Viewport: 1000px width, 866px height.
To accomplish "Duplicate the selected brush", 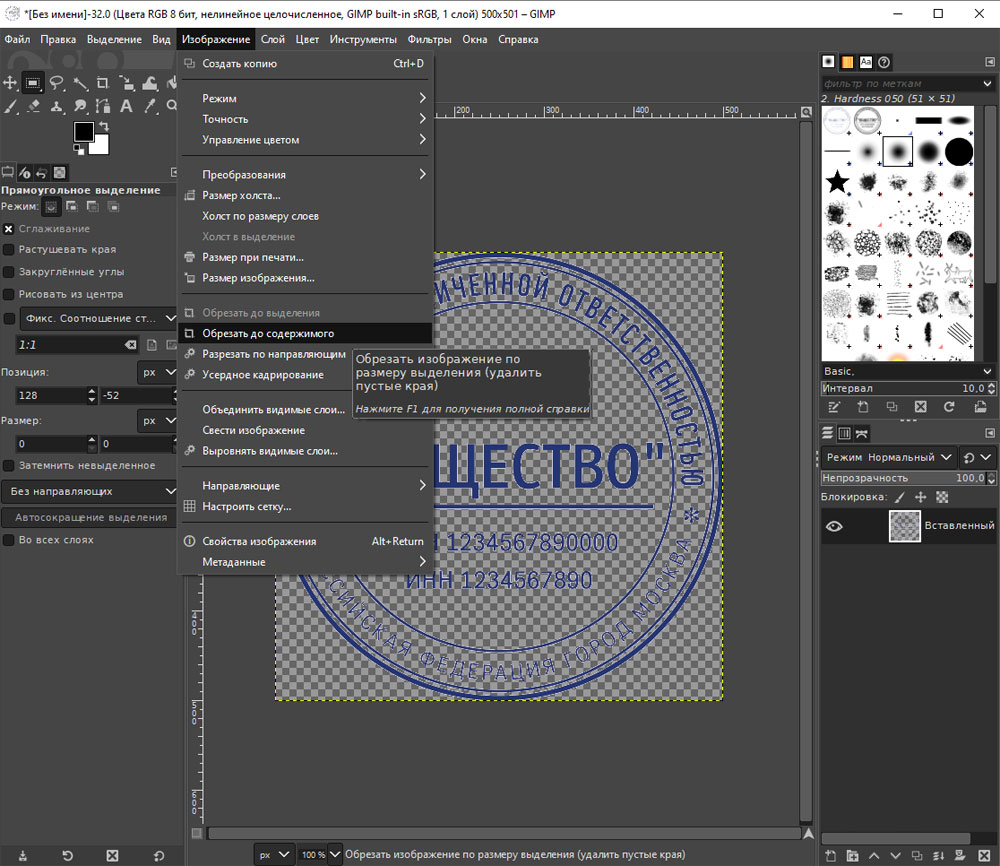I will [892, 407].
